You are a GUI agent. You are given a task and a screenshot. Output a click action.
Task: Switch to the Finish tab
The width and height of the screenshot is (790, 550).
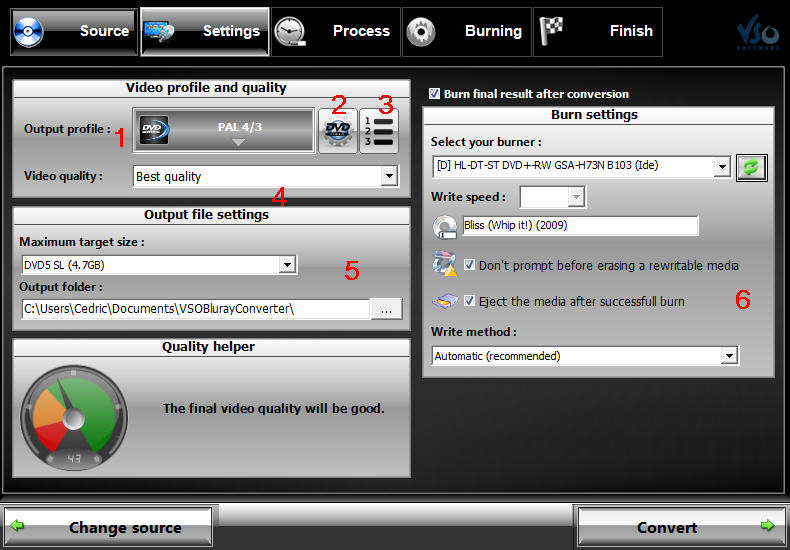598,31
